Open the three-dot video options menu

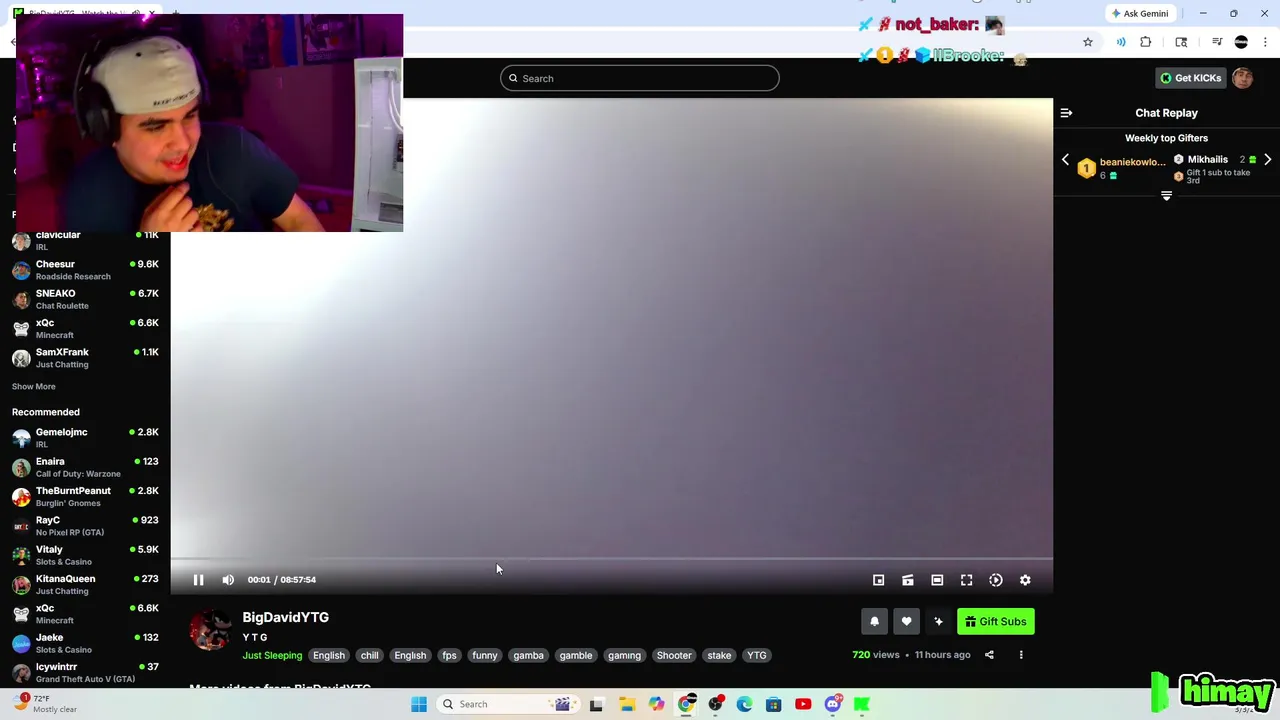click(1021, 655)
